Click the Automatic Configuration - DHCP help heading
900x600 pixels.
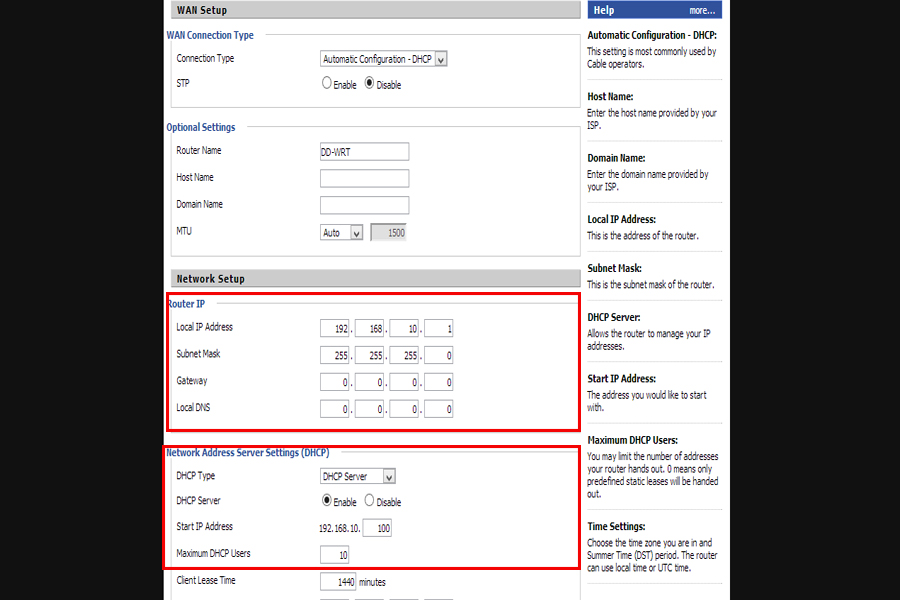point(652,35)
